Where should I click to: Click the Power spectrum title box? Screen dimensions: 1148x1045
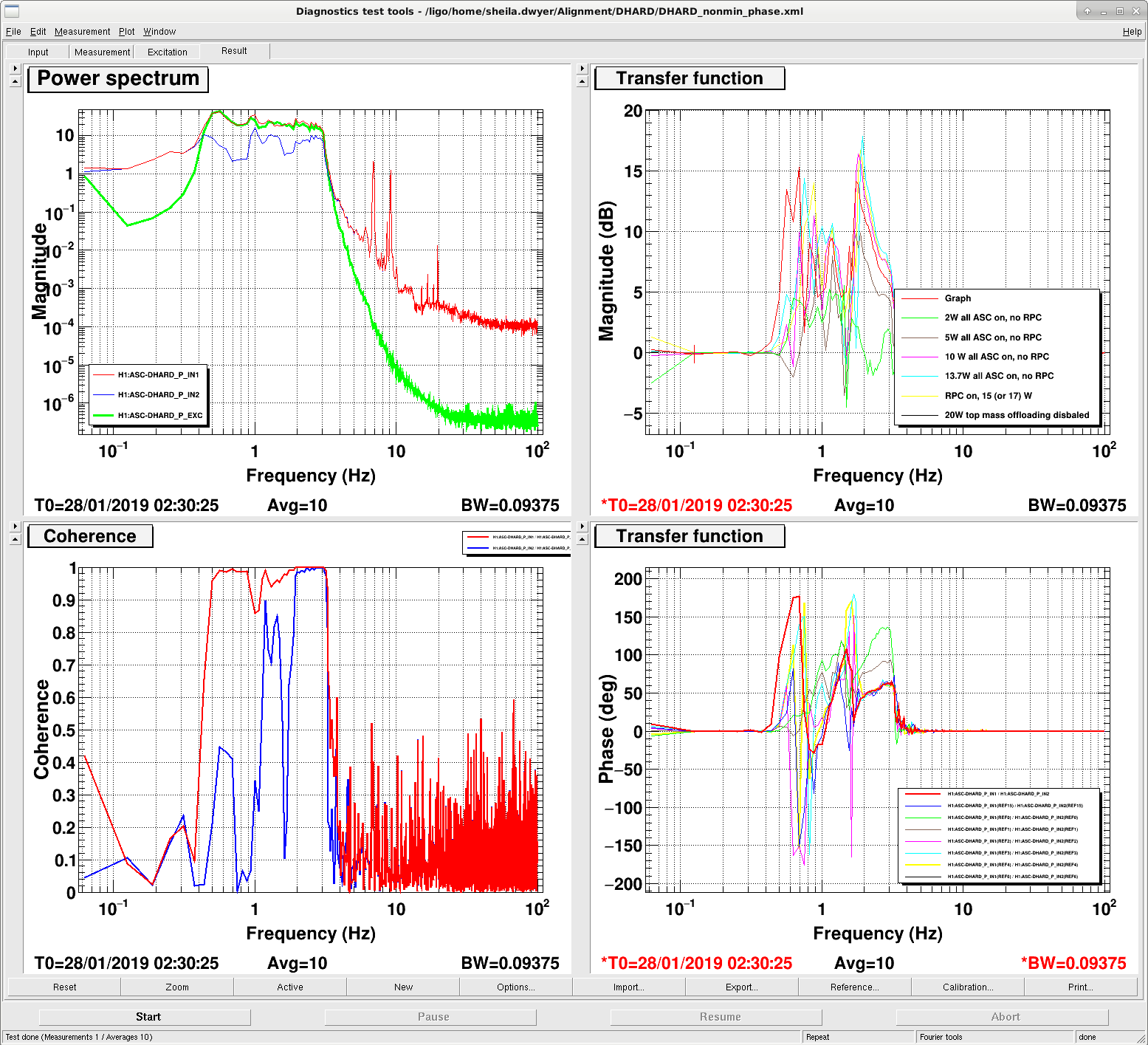tap(118, 79)
